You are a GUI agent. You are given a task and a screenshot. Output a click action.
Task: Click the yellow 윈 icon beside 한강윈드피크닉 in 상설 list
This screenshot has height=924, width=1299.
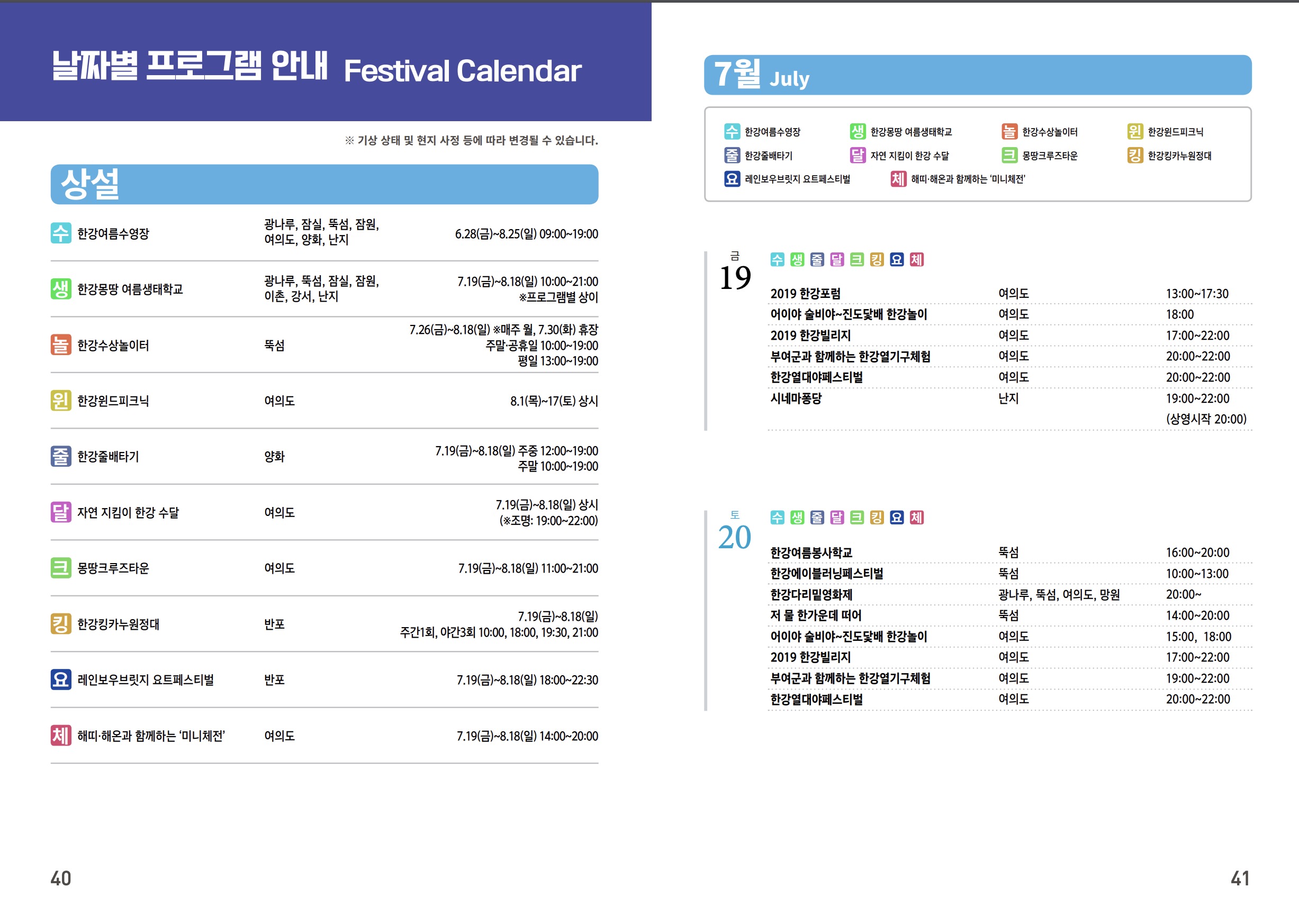61,401
